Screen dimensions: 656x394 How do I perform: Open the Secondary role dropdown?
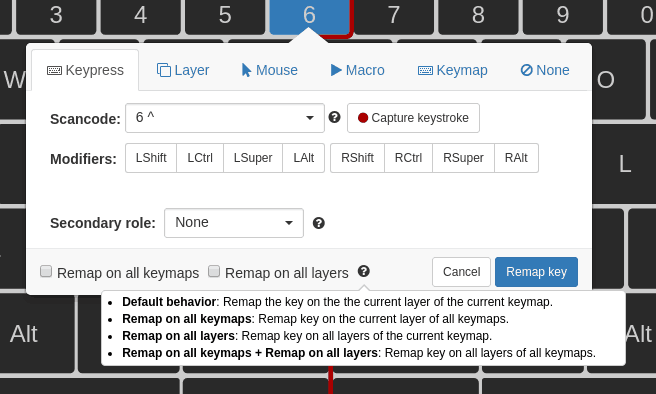coord(234,223)
